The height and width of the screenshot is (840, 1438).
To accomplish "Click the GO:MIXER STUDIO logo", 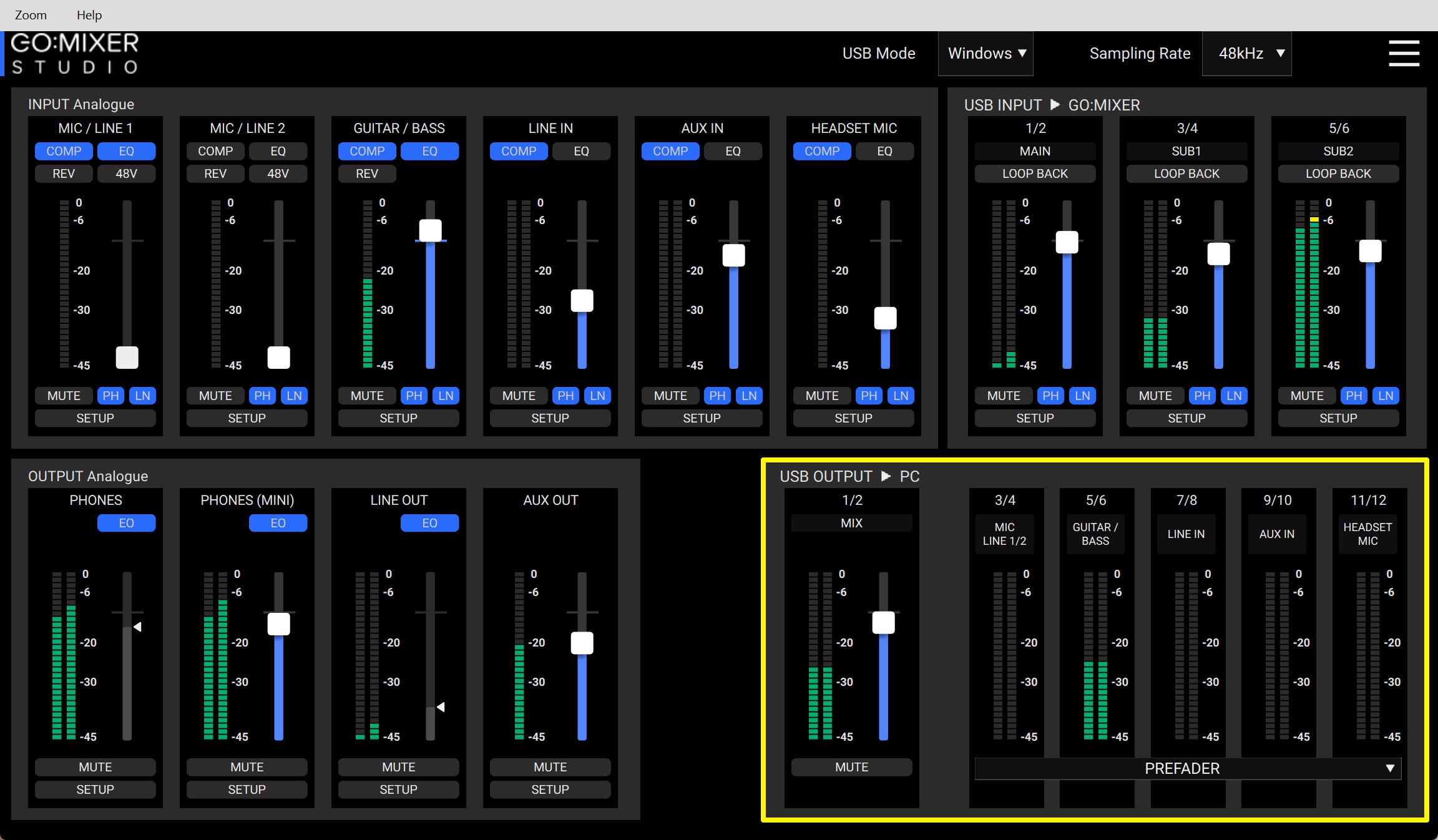I will (75, 54).
